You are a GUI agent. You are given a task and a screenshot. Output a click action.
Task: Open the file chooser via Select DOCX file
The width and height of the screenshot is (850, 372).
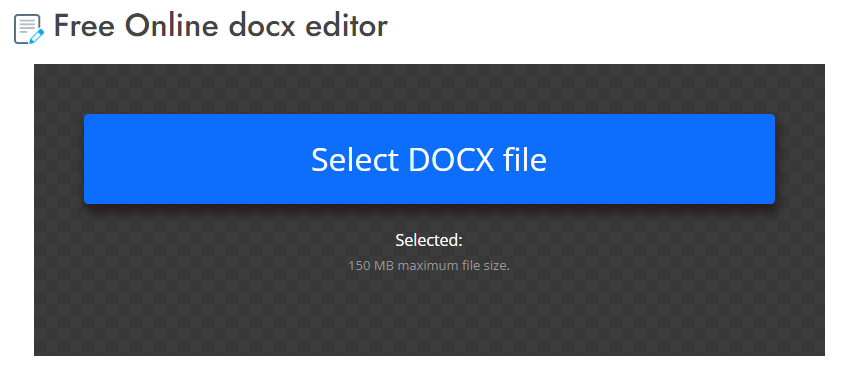tap(429, 159)
